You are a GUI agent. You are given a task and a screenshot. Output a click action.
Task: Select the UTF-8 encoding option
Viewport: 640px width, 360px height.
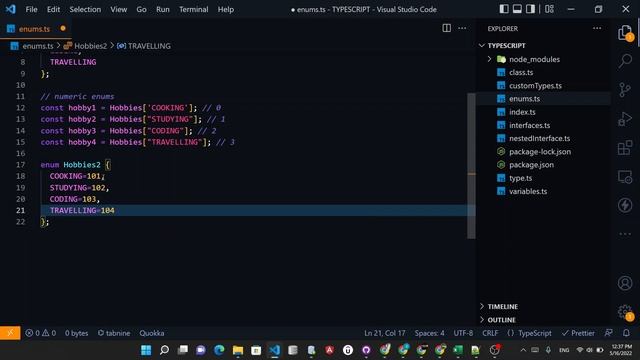[463, 333]
